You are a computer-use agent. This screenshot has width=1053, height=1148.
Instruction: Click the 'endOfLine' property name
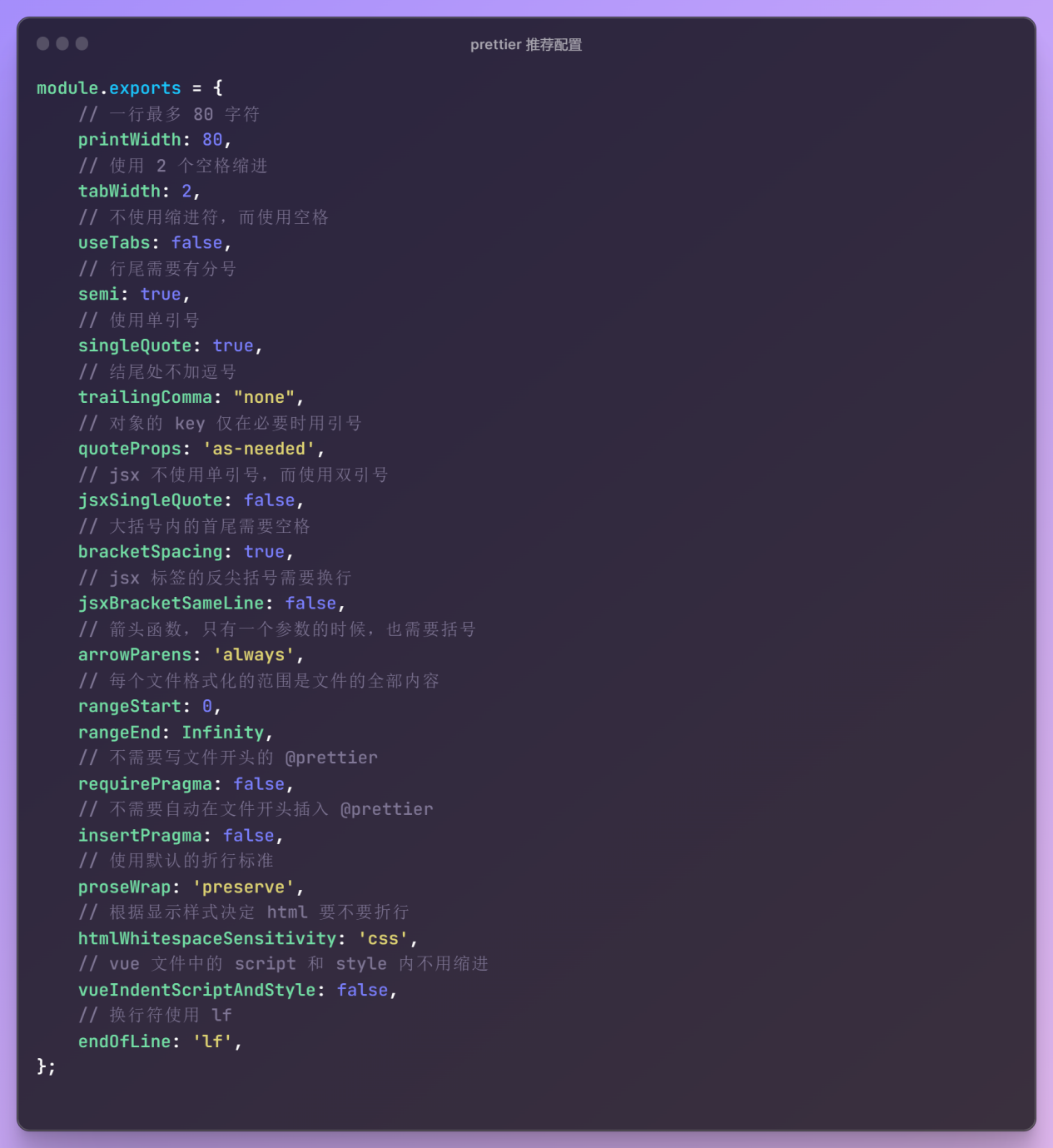(x=125, y=1042)
